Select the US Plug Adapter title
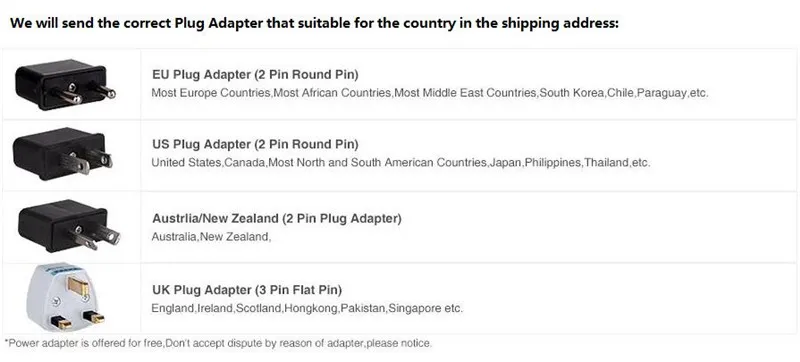 click(x=255, y=144)
